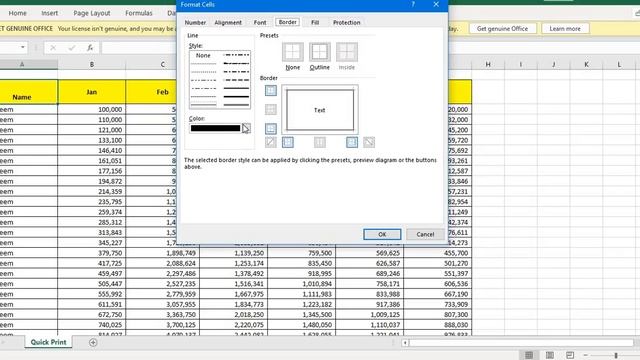Screen dimensions: 640x360
Task: Click the Insert Function fx icon
Action: tap(90, 48)
